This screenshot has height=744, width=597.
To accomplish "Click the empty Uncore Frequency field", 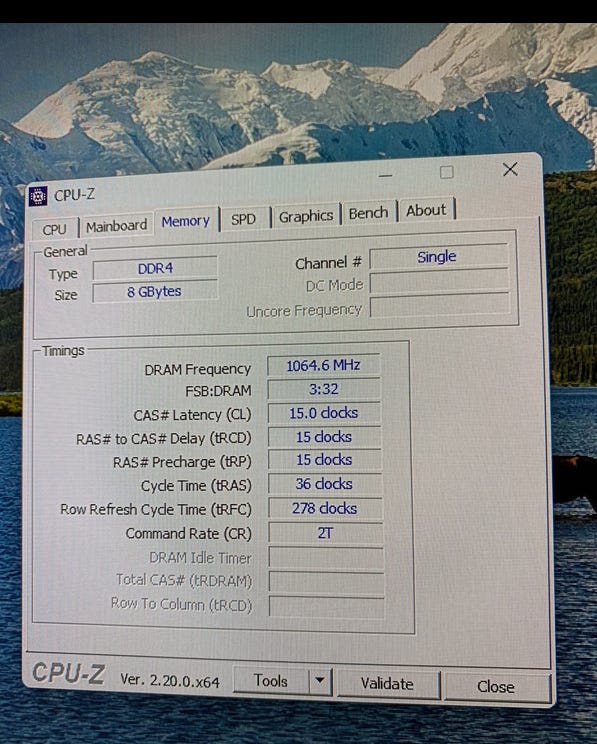I will [x=439, y=306].
